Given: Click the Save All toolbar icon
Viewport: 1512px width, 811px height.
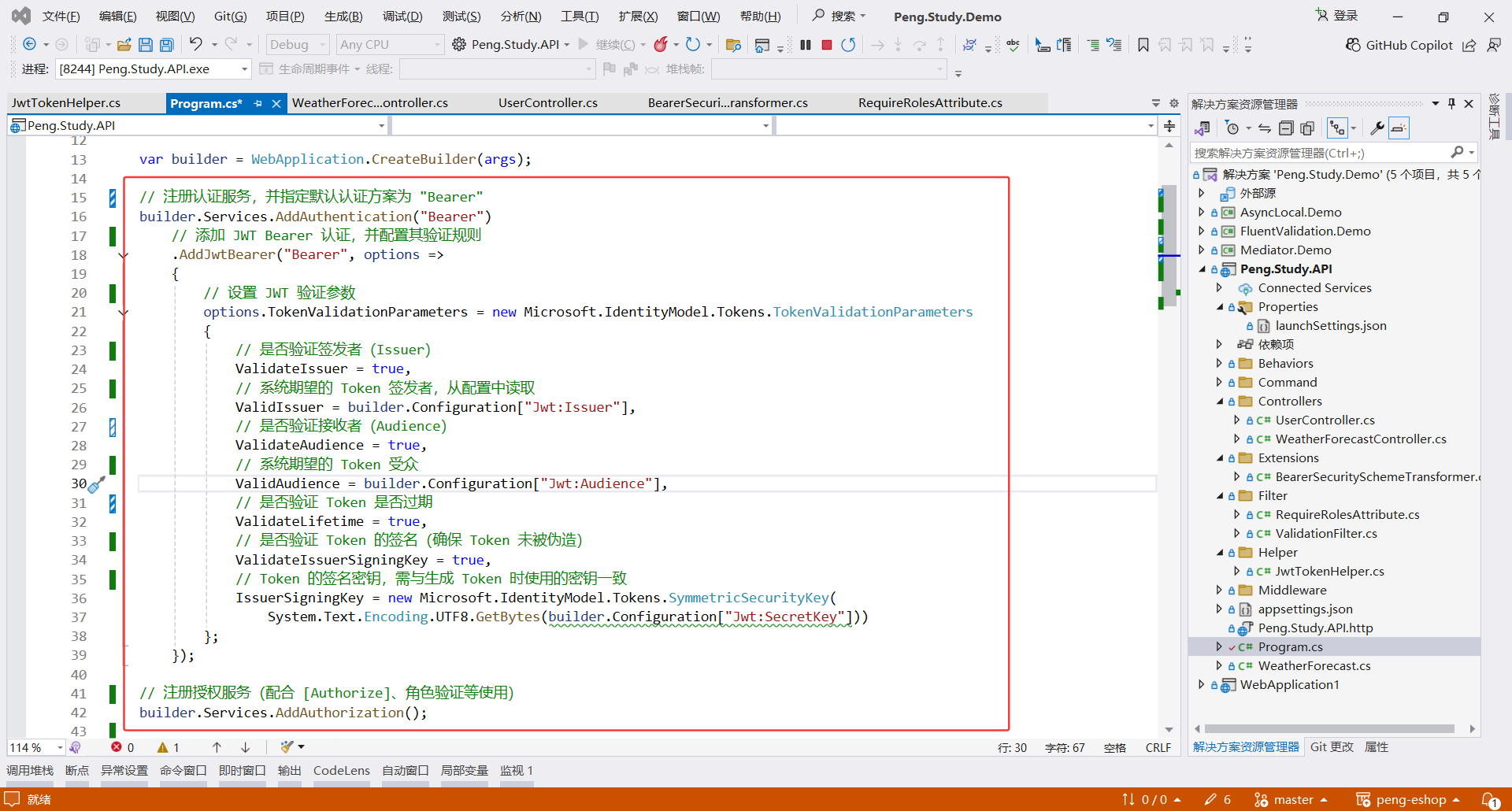Looking at the screenshot, I should pyautogui.click(x=167, y=45).
